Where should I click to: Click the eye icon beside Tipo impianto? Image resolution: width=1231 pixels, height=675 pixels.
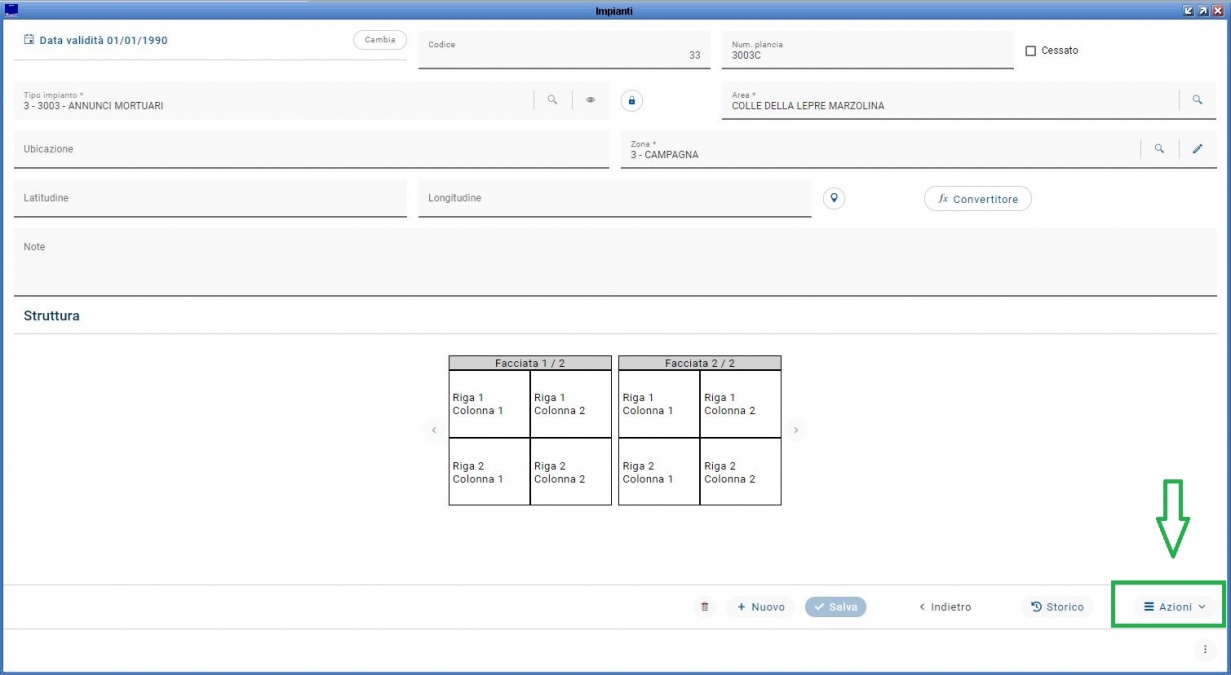tap(590, 100)
